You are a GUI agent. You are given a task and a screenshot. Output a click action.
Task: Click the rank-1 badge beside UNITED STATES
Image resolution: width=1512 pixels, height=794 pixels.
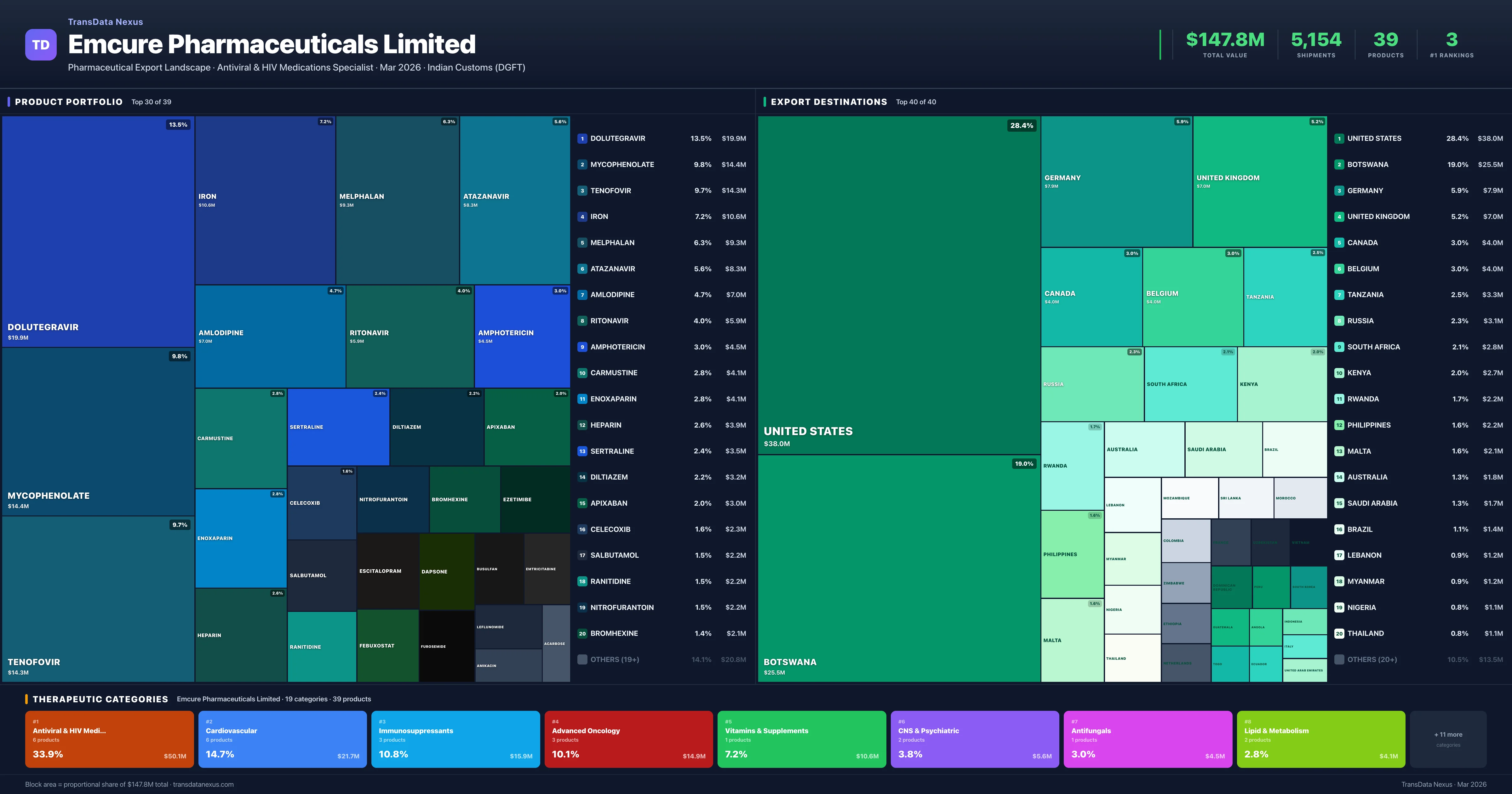pos(1339,138)
